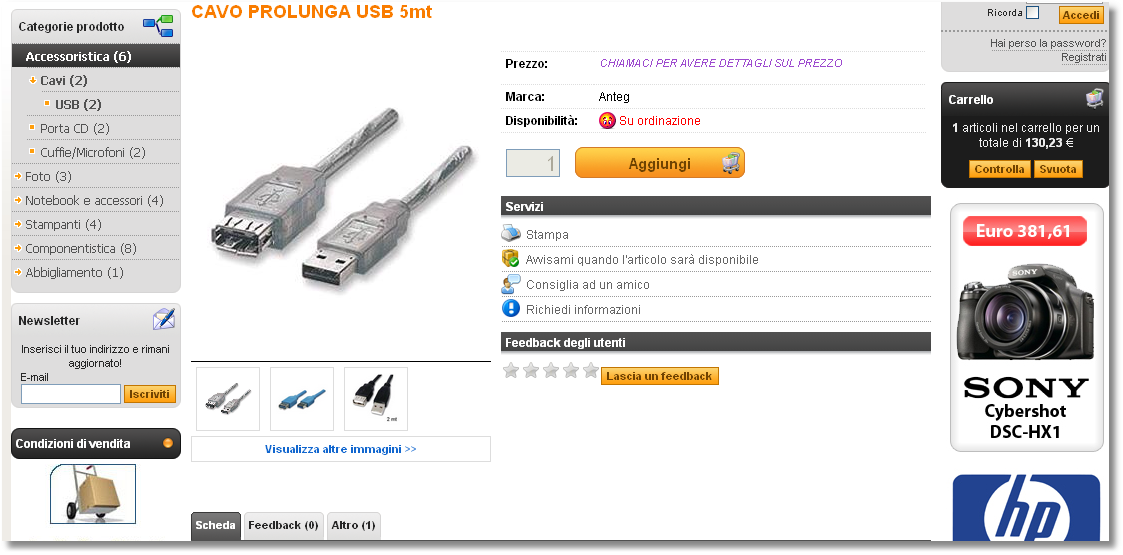The image size is (1123, 555).
Task: Click the printer icon next to Stampa
Action: [511, 233]
